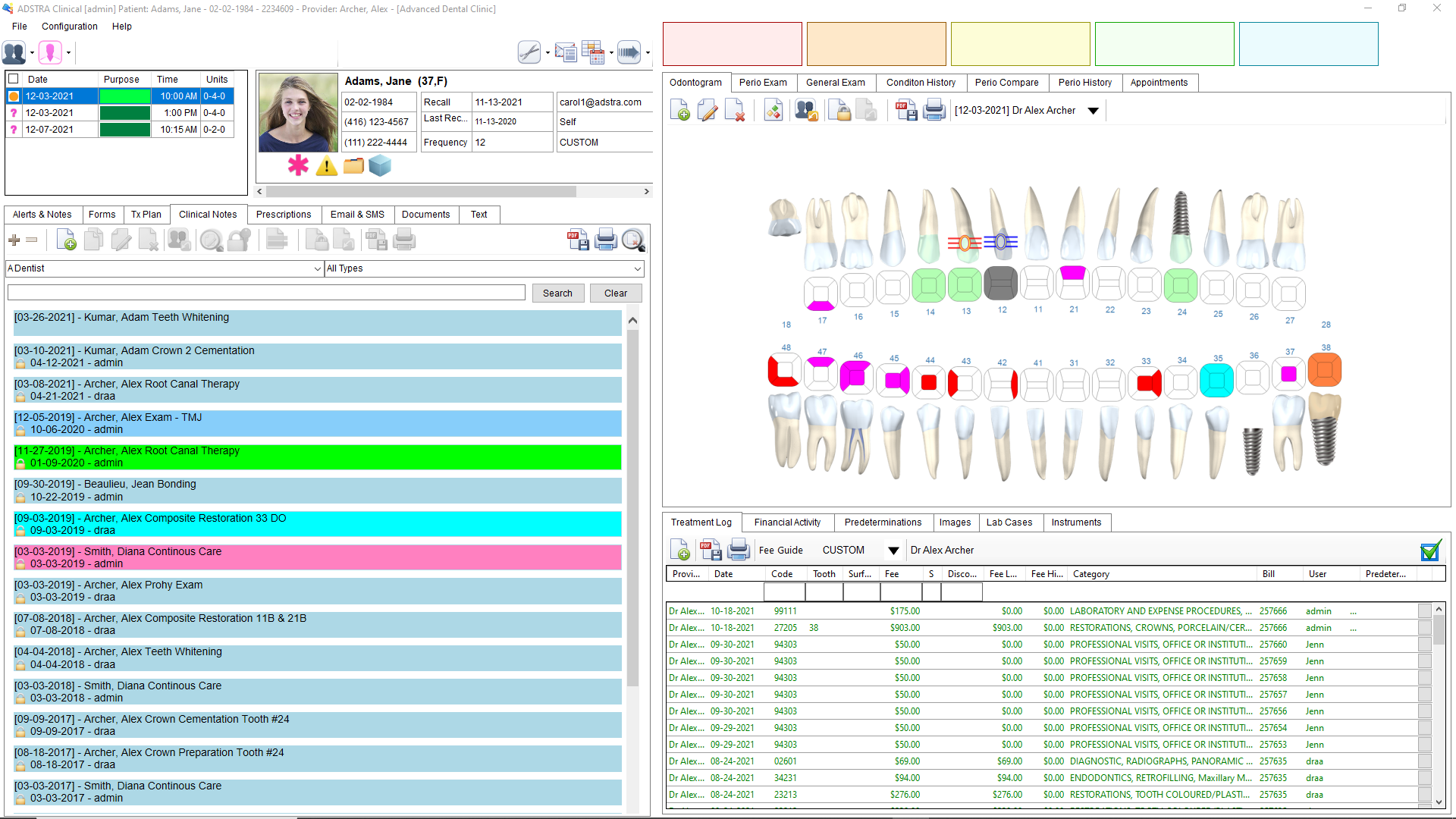The width and height of the screenshot is (1456, 819).
Task: Export the odontogram to PDF
Action: (x=905, y=110)
